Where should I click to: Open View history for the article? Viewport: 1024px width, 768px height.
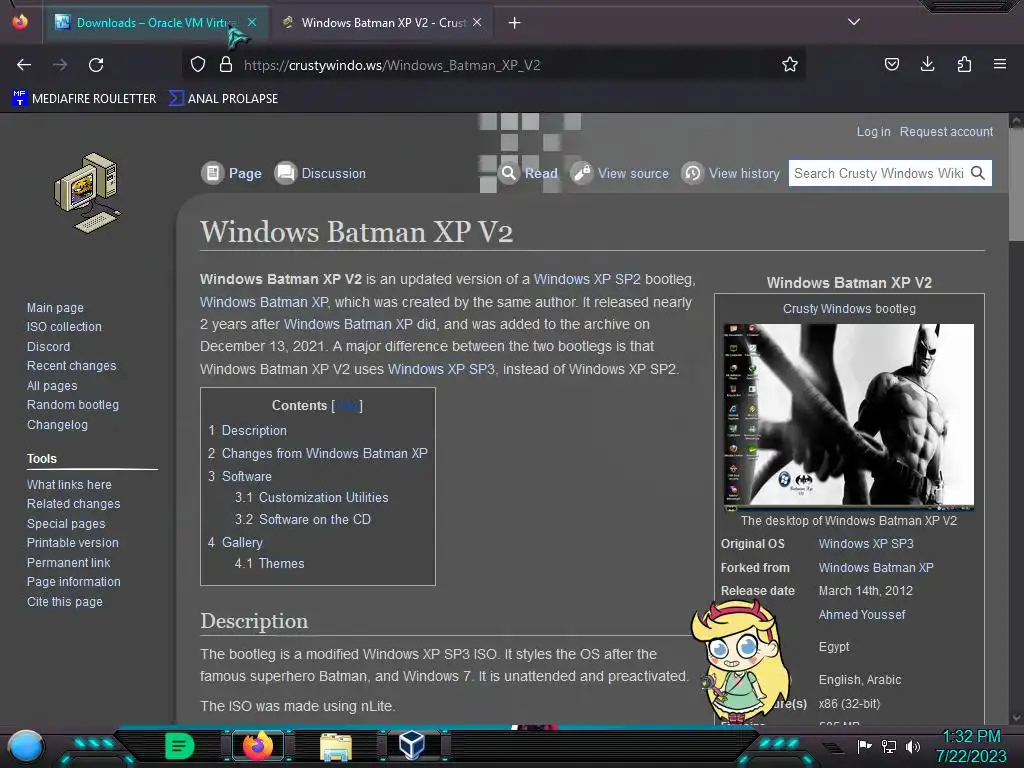coord(731,173)
